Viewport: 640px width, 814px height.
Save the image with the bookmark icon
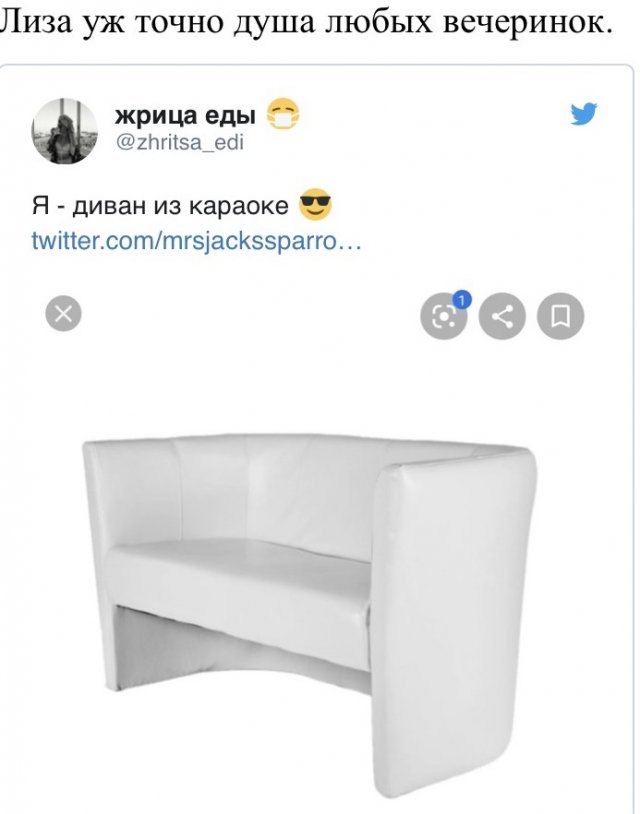(x=560, y=316)
